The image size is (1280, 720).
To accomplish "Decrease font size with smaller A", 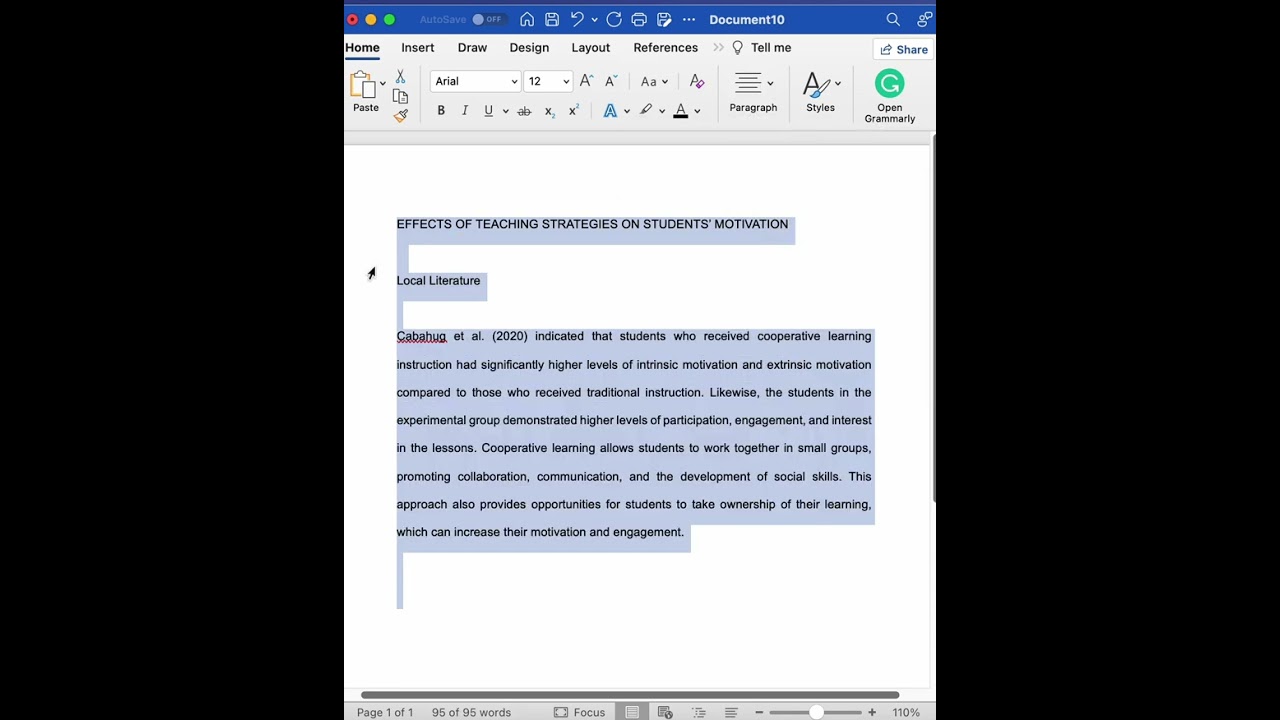I will coord(610,81).
